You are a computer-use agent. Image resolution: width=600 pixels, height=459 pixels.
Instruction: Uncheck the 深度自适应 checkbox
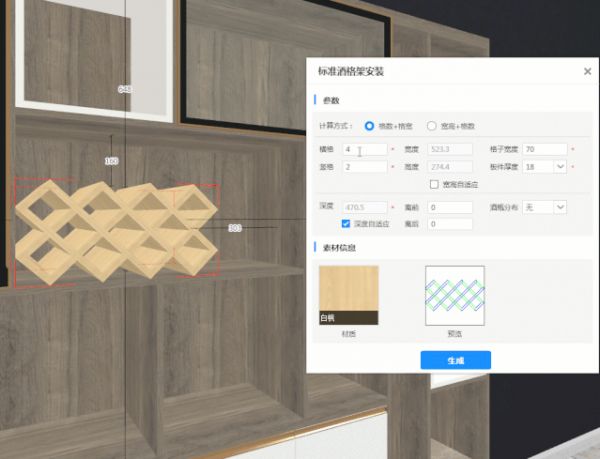point(346,223)
